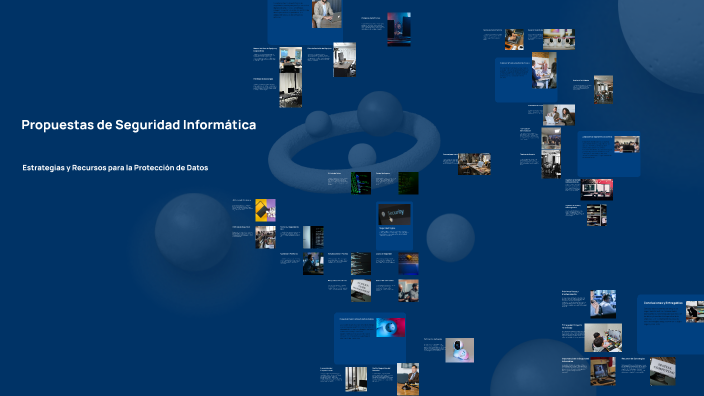Click orange-toned person at laptop thumbnail
The width and height of the screenshot is (704, 396).
tap(514, 40)
